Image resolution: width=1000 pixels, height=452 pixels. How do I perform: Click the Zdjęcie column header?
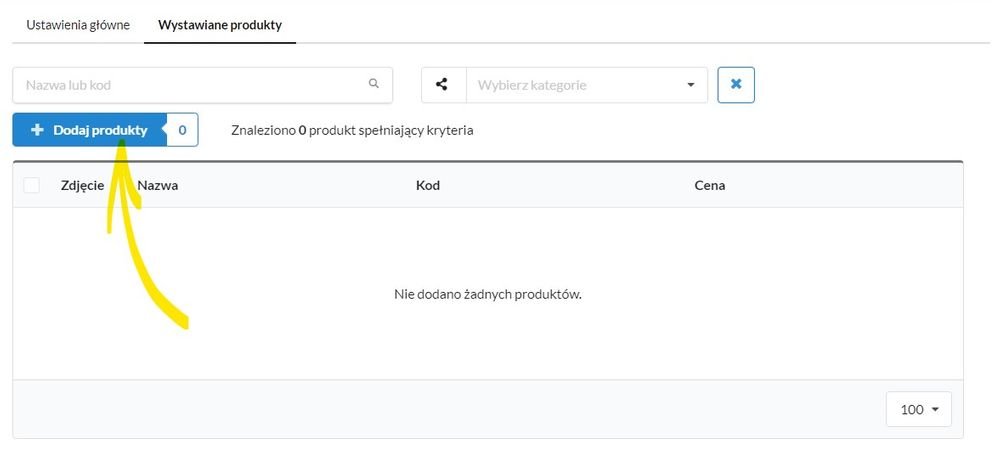pyautogui.click(x=83, y=186)
